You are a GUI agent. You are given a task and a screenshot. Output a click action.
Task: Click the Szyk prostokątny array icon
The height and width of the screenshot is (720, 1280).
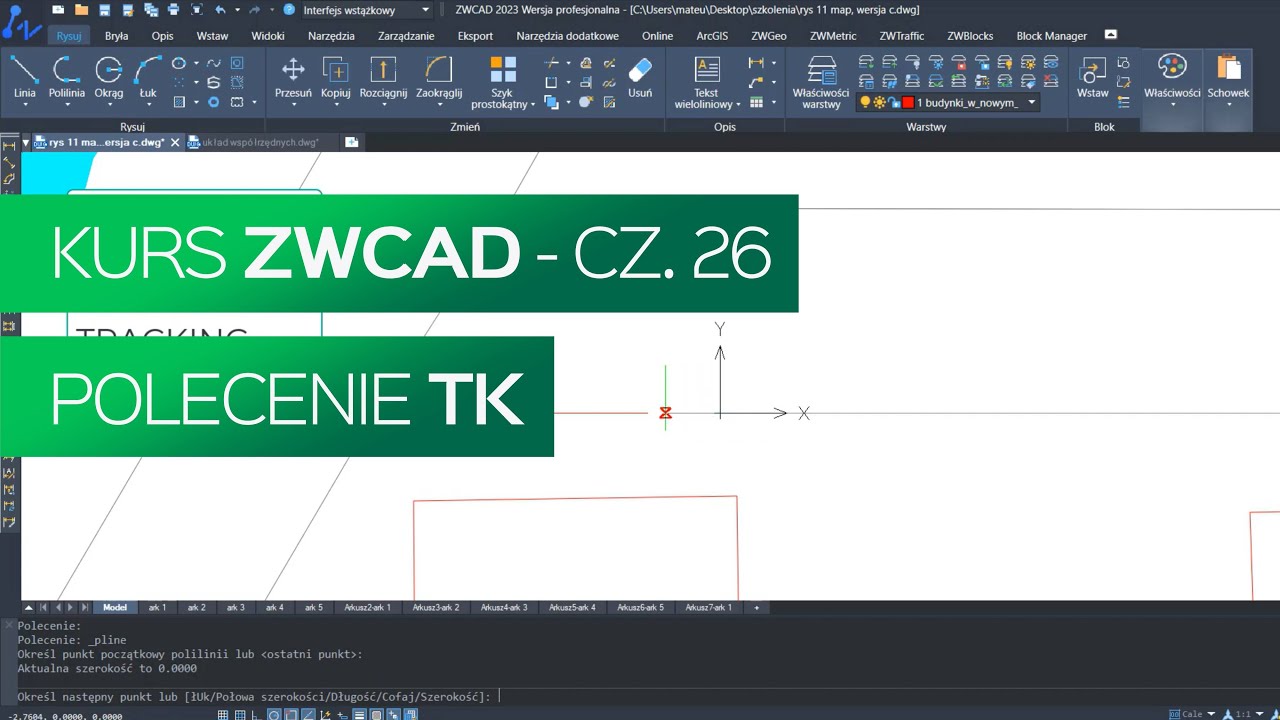coord(503,70)
